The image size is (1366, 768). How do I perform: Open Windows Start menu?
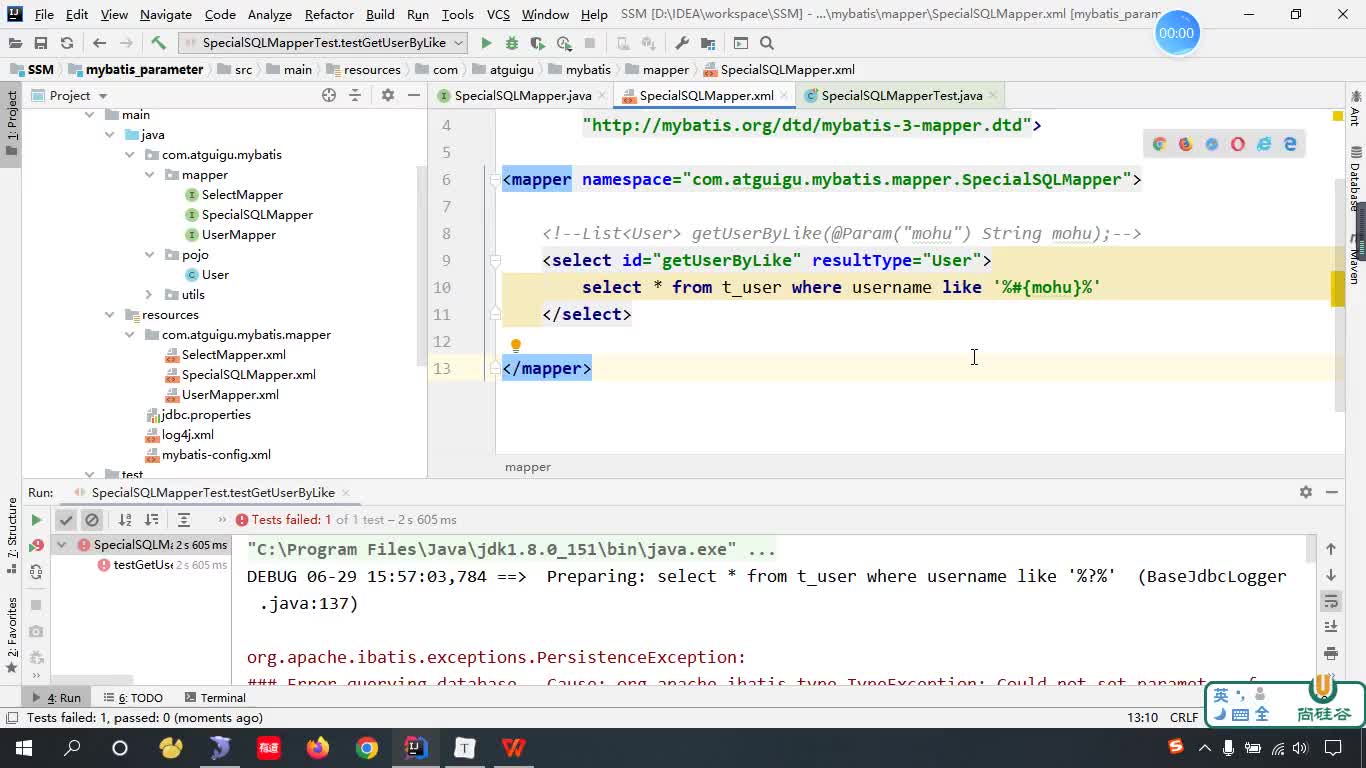[24, 748]
